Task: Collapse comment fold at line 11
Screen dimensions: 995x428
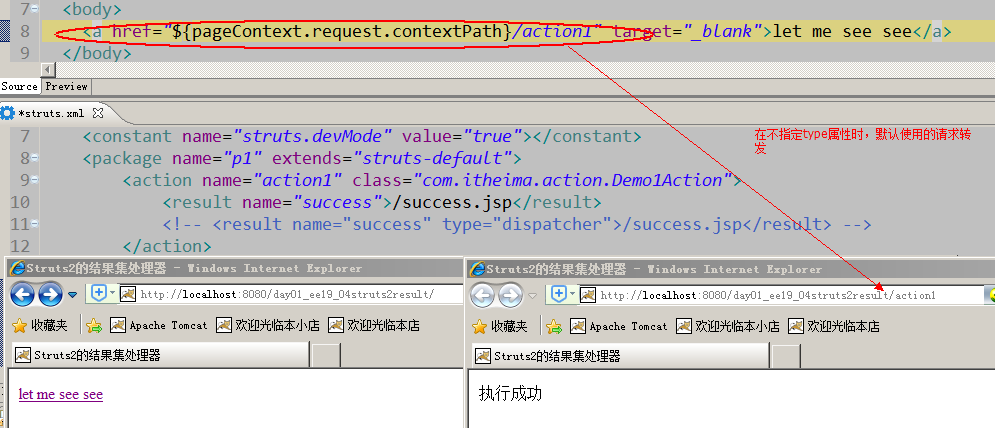Action: pyautogui.click(x=34, y=224)
